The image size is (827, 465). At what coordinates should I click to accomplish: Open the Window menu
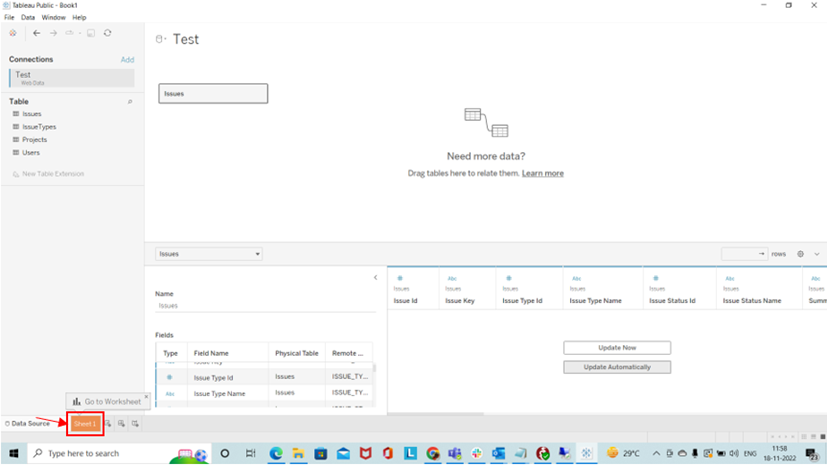53,17
